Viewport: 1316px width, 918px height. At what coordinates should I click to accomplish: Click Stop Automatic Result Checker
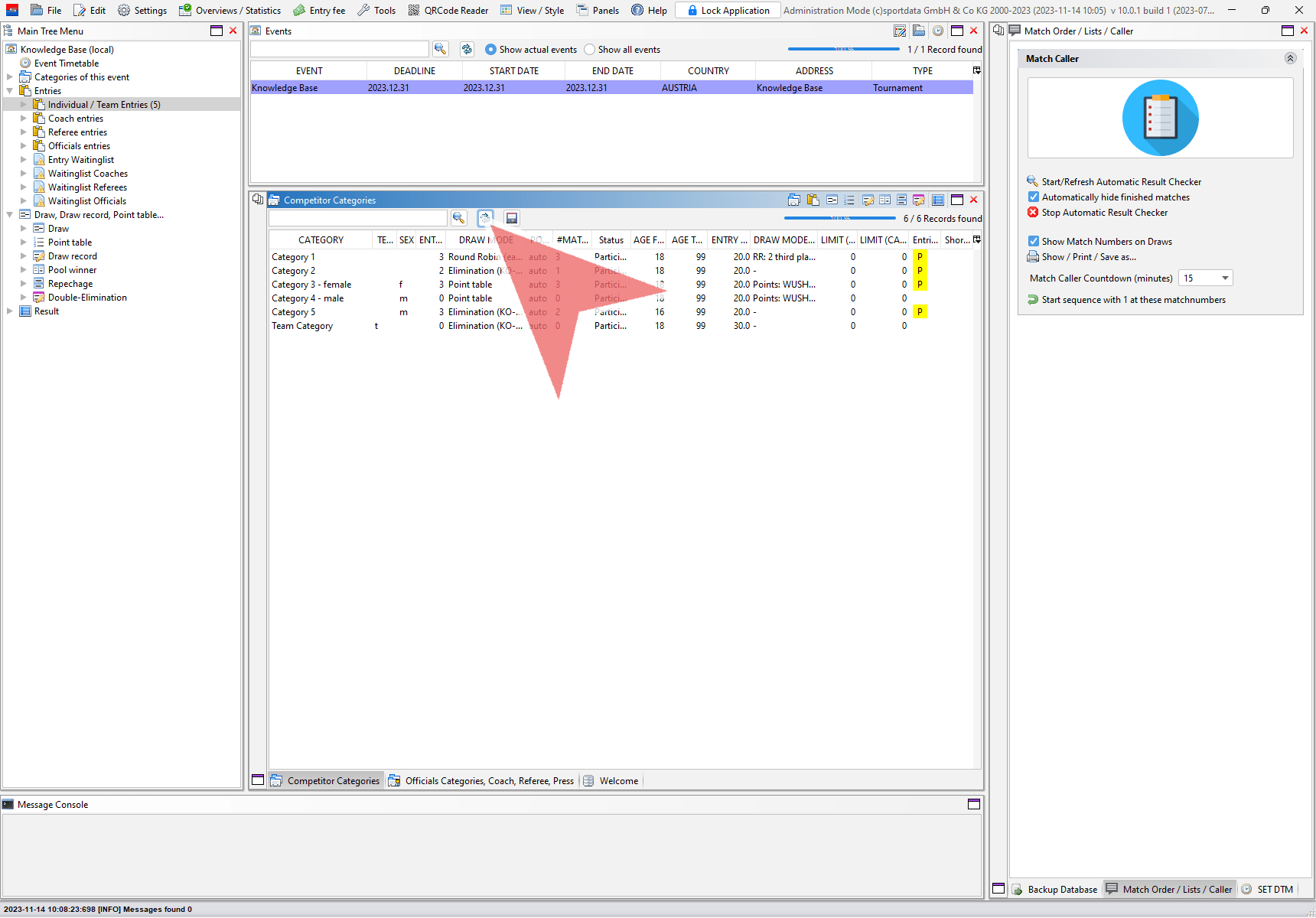tap(1104, 213)
